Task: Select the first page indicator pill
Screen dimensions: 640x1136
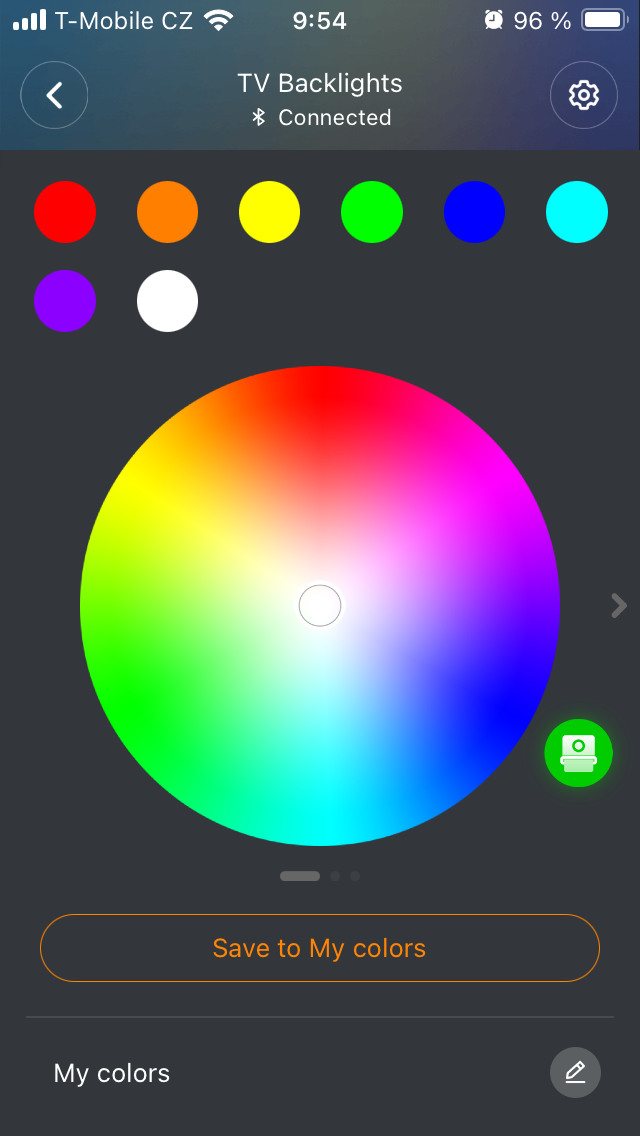Action: pyautogui.click(x=300, y=876)
